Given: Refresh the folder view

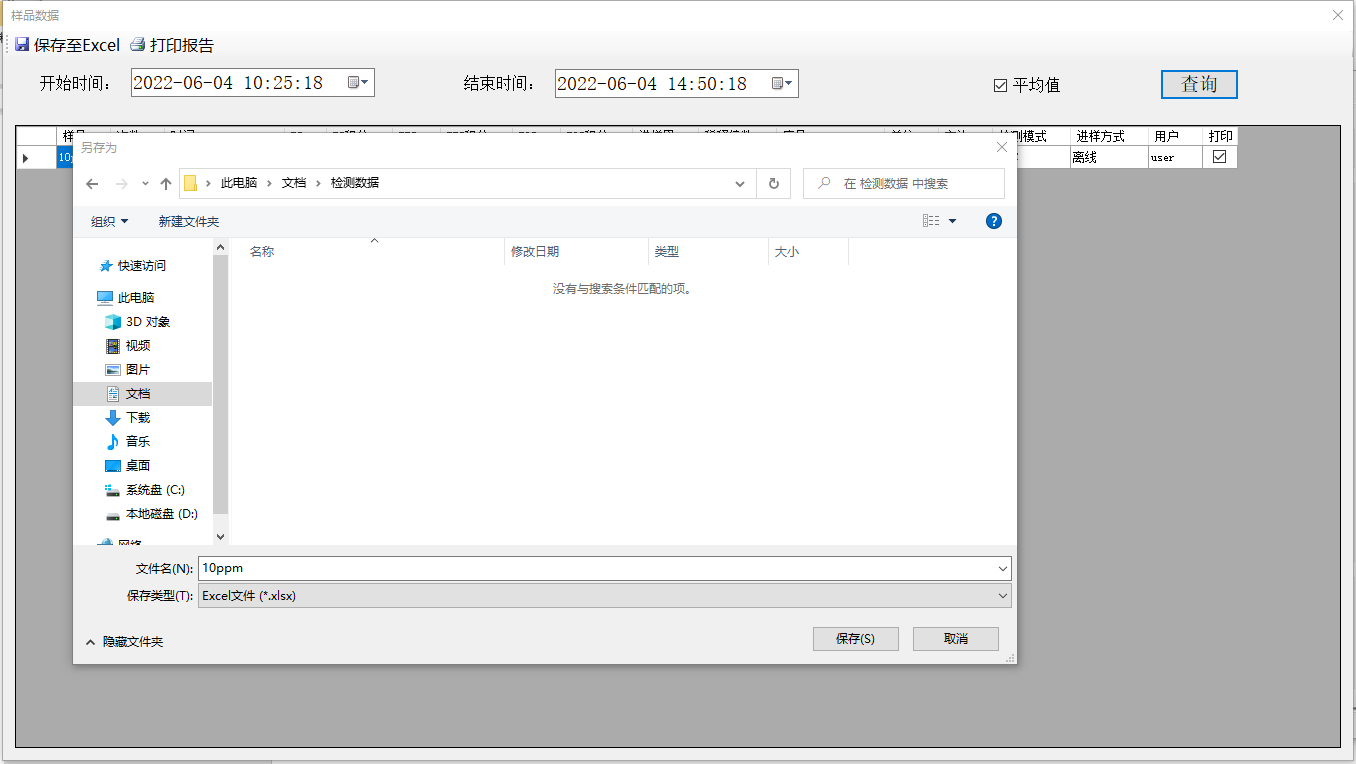Looking at the screenshot, I should [773, 184].
